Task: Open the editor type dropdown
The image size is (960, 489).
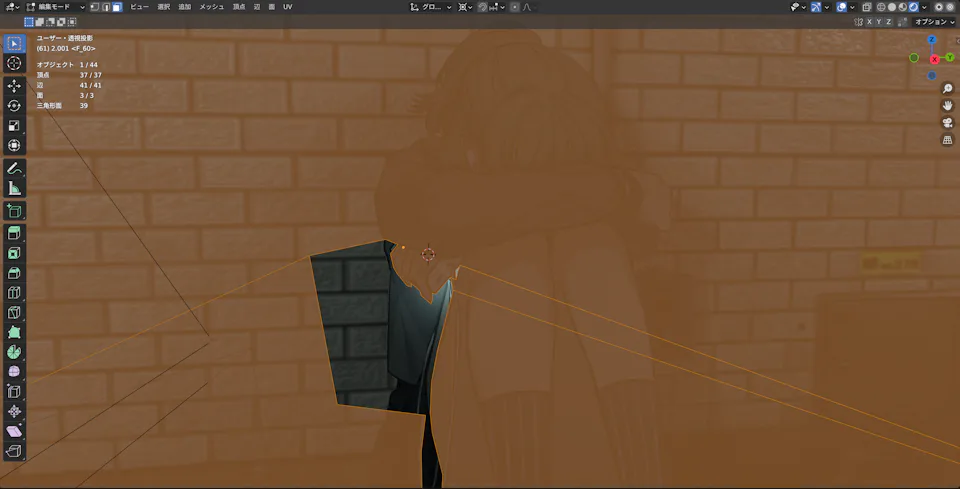Action: pyautogui.click(x=12, y=7)
